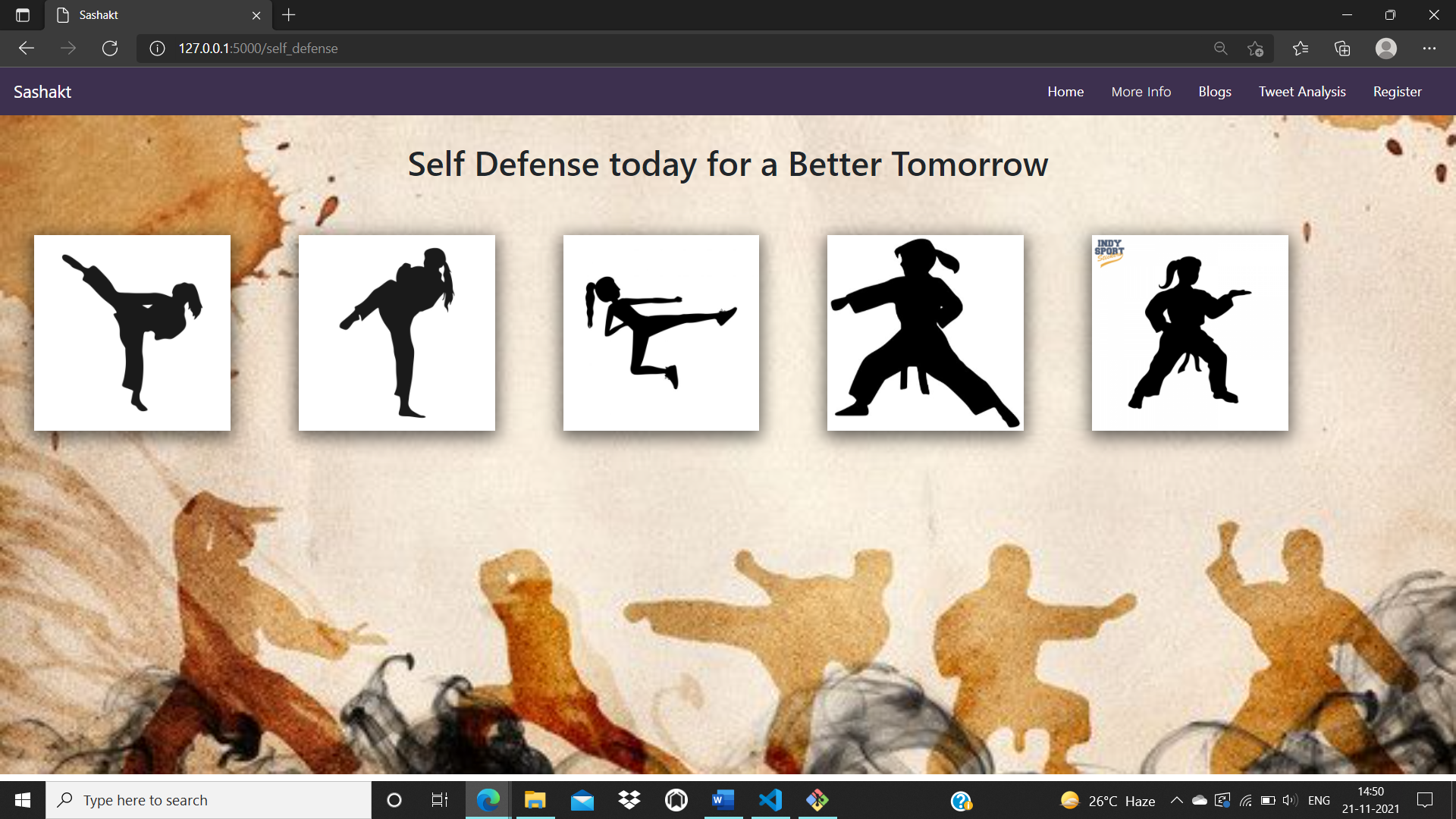Show hidden system tray icons chevron
1456x819 pixels.
(x=1176, y=800)
